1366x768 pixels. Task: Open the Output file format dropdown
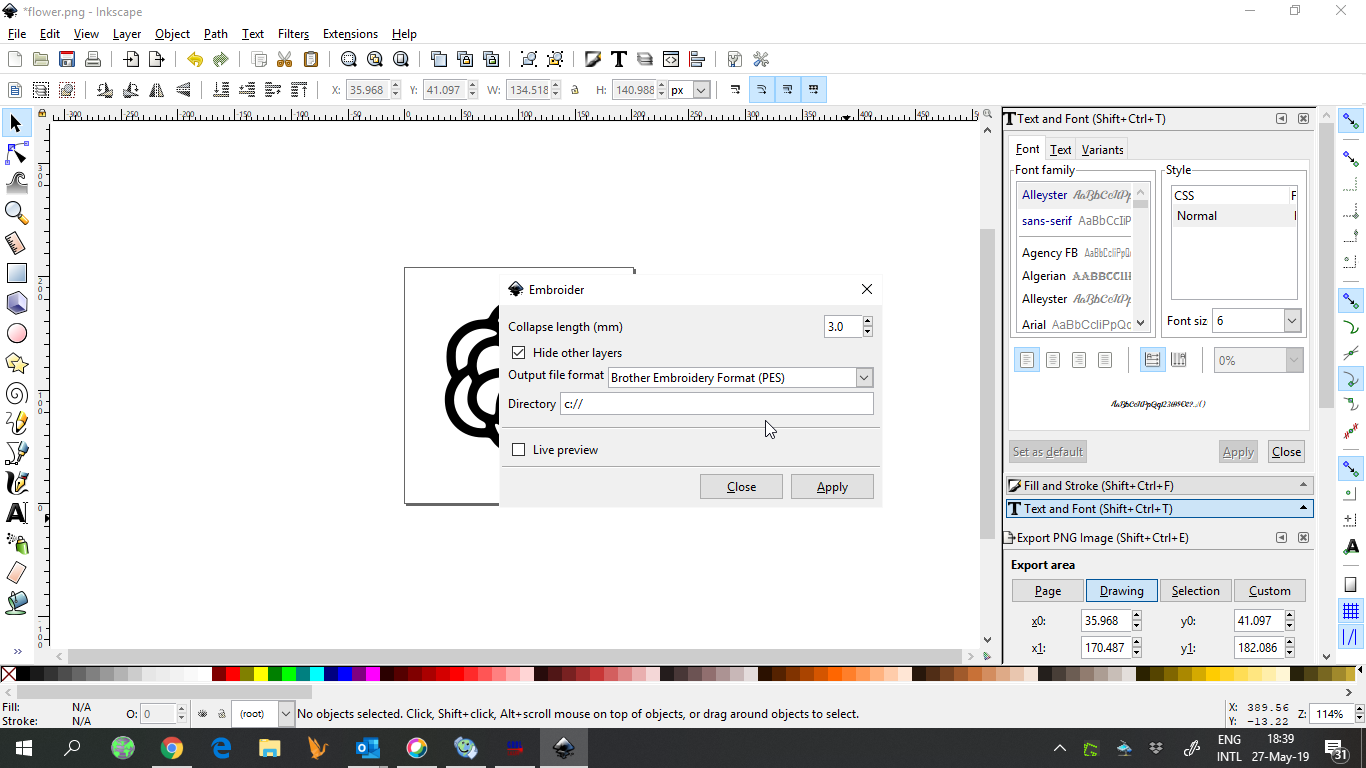point(865,377)
